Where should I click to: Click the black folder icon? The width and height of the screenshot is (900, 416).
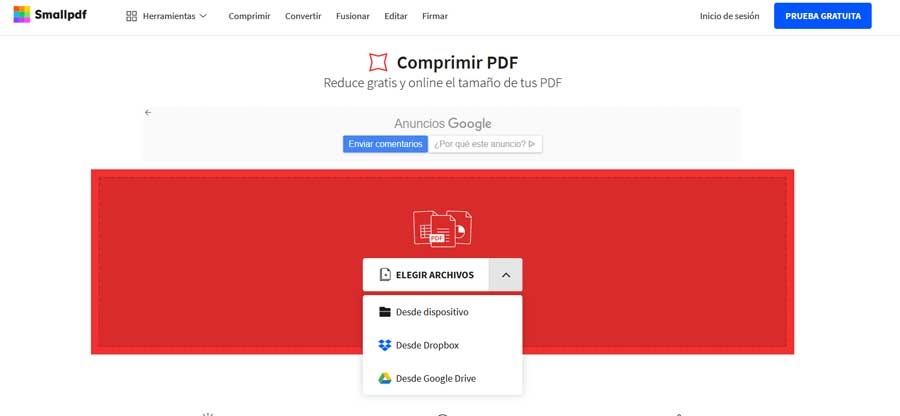point(385,312)
